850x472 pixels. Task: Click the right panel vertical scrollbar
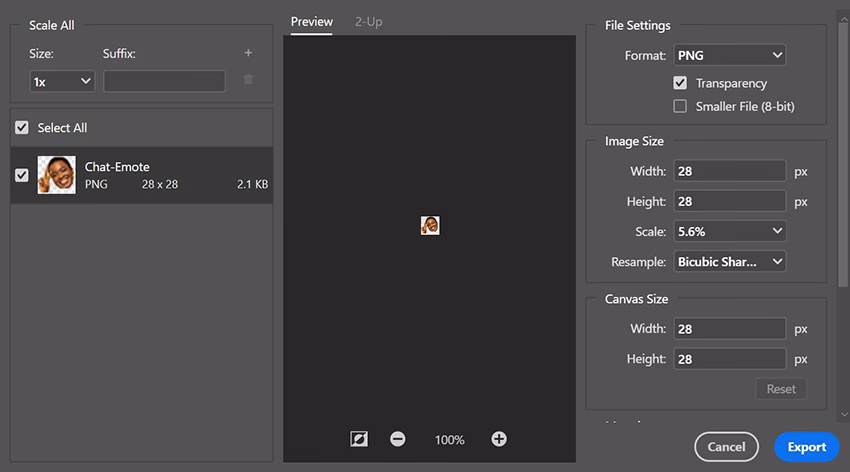pyautogui.click(x=843, y=156)
